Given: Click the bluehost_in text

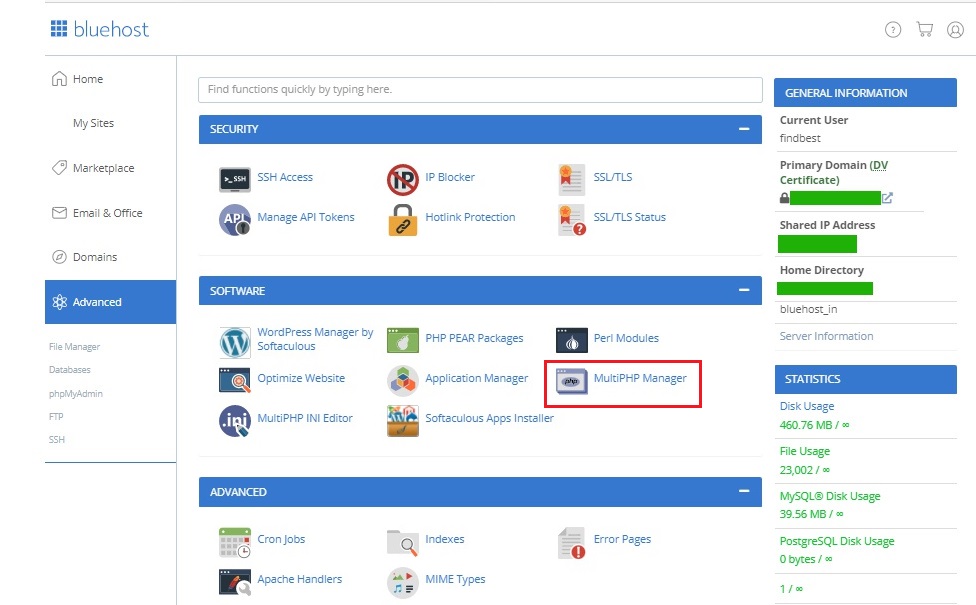Looking at the screenshot, I should pos(808,309).
